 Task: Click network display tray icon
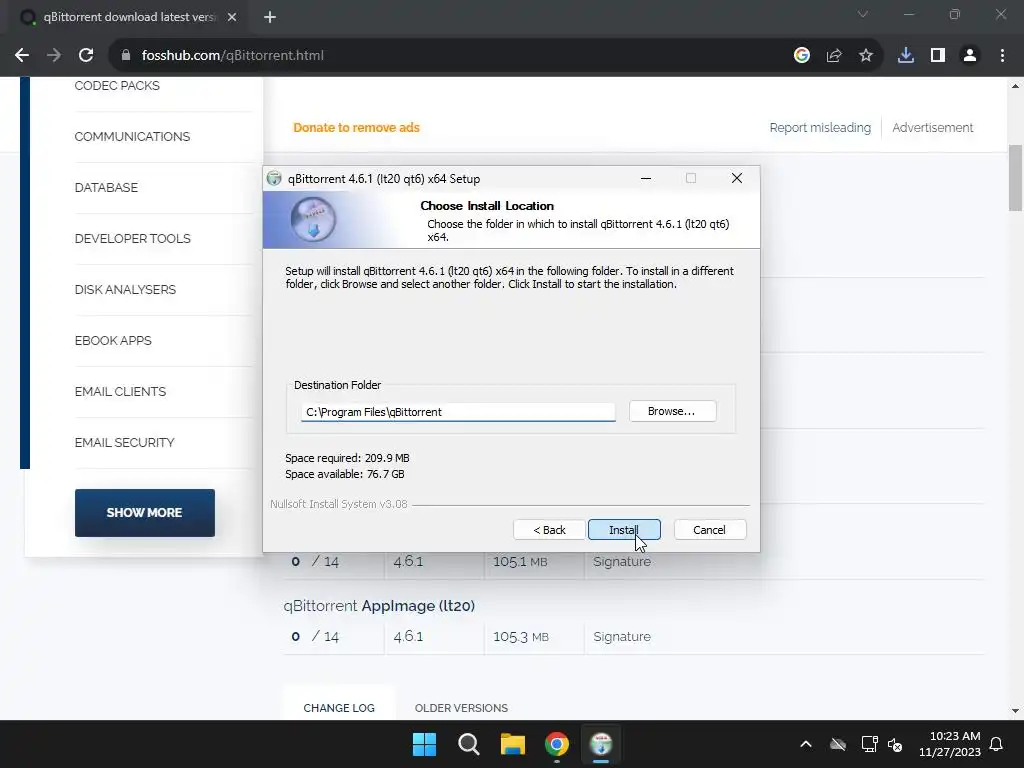(869, 744)
